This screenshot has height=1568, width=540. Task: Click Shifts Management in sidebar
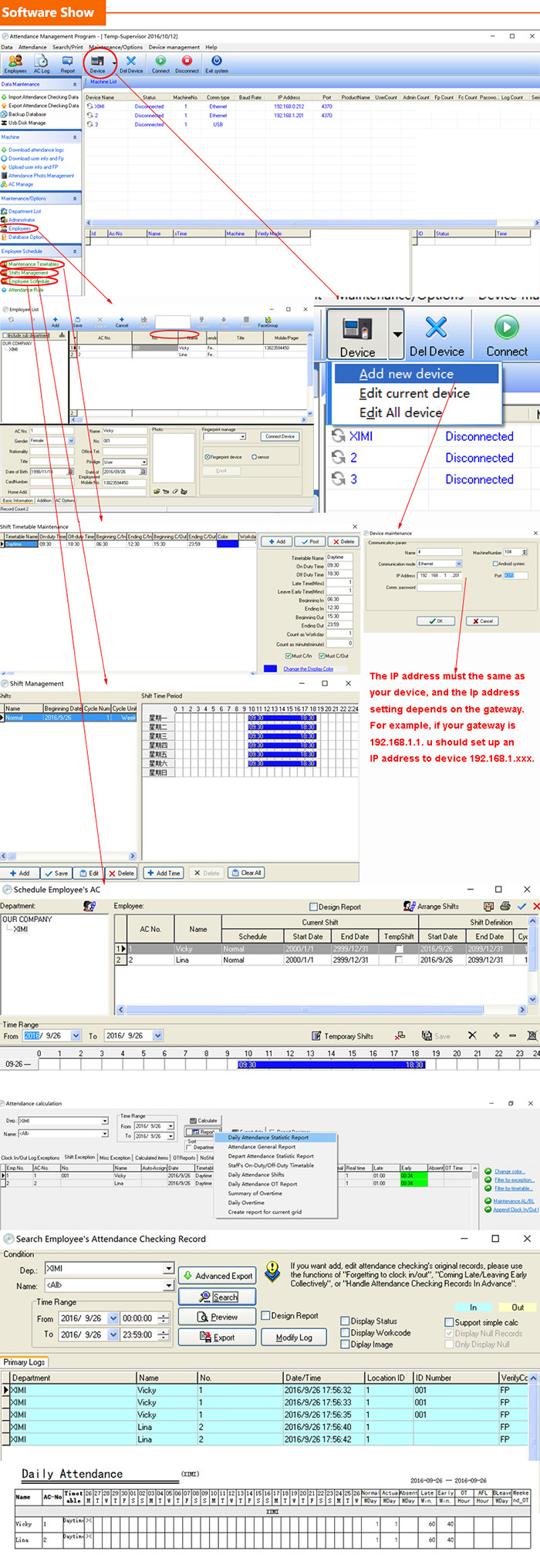coord(28,273)
